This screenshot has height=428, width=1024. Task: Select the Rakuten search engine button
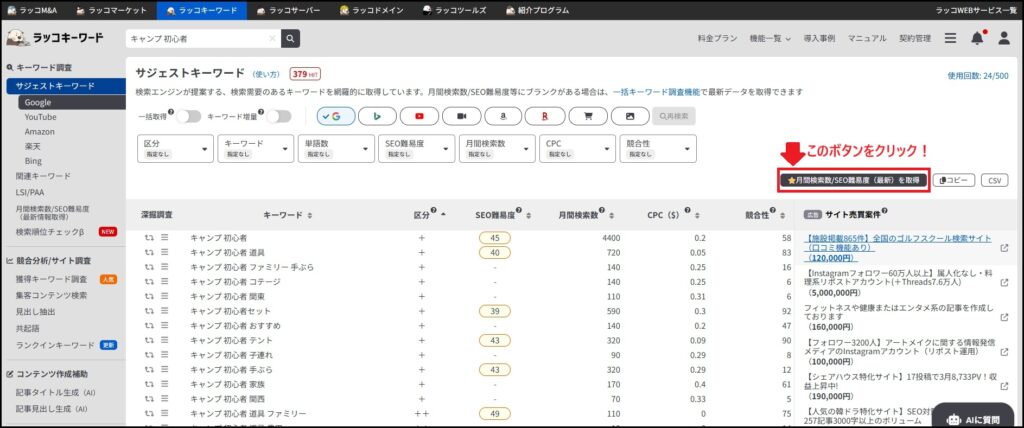click(x=545, y=116)
